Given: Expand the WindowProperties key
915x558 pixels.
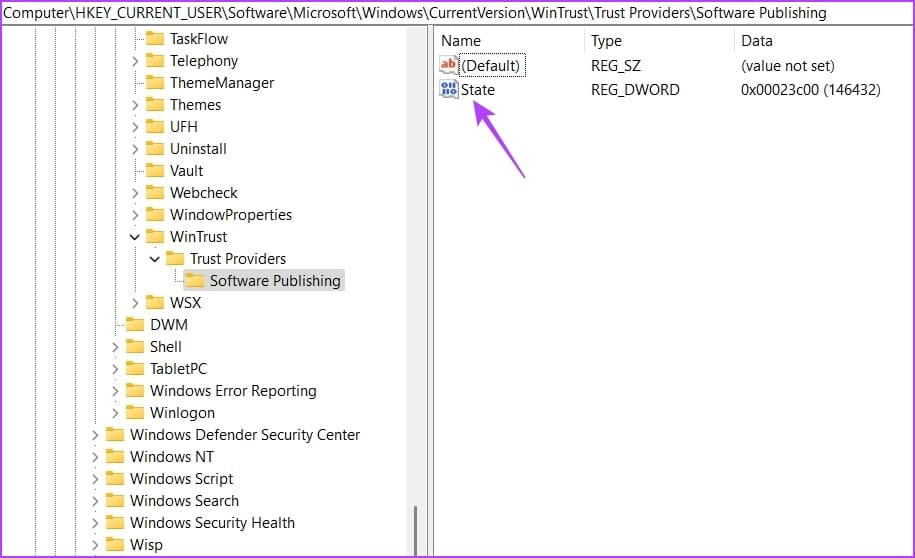Looking at the screenshot, I should point(135,215).
